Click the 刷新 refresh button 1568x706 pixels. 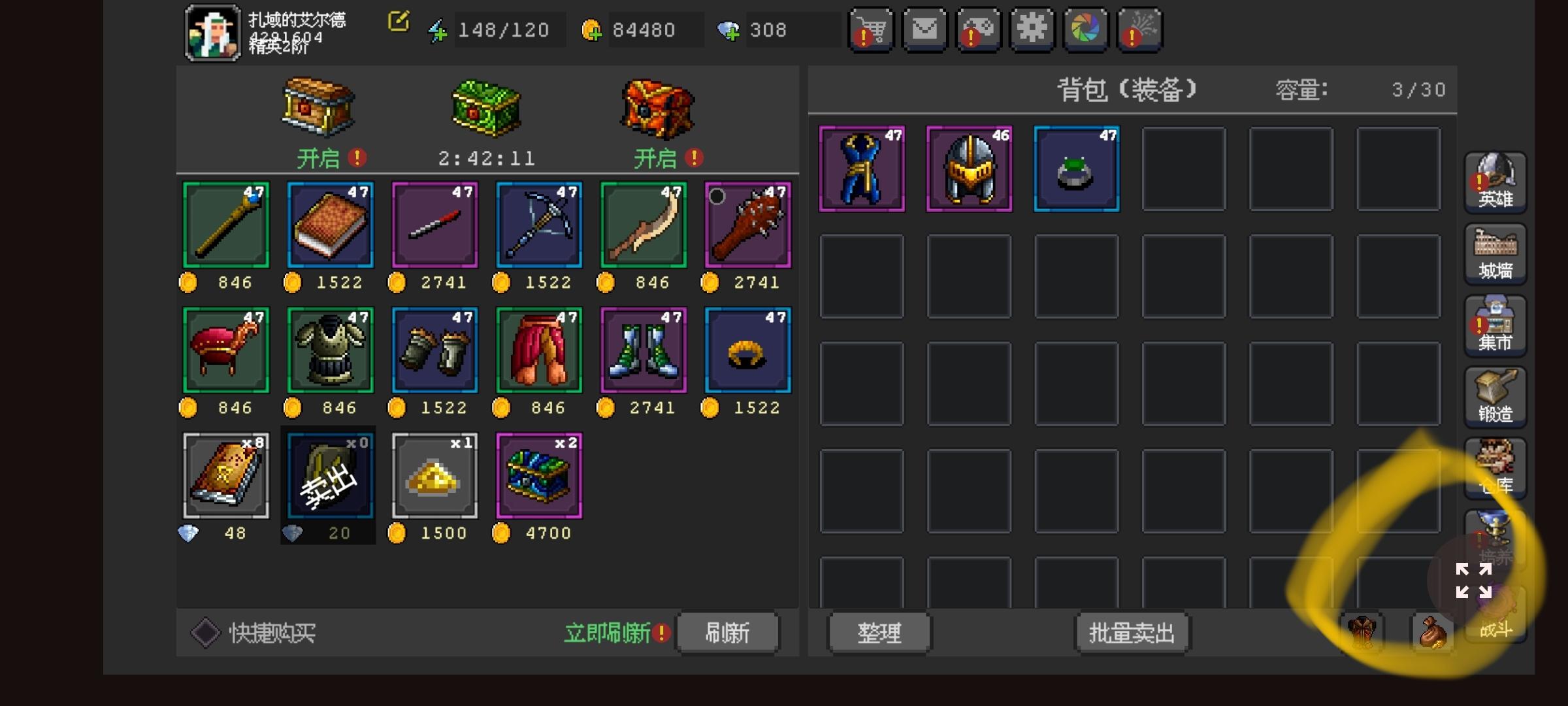728,633
